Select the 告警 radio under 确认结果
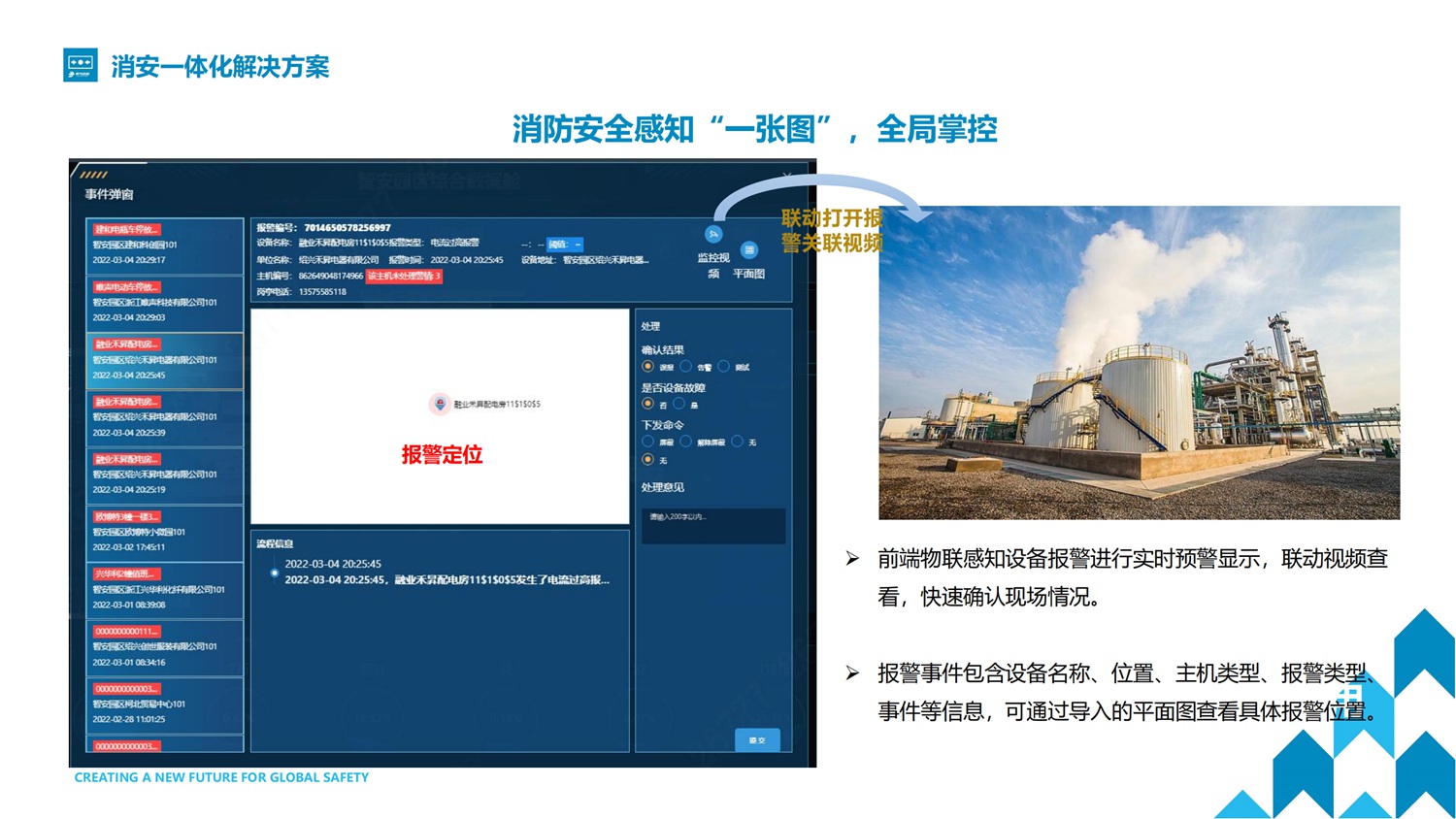1456x819 pixels. tap(685, 367)
